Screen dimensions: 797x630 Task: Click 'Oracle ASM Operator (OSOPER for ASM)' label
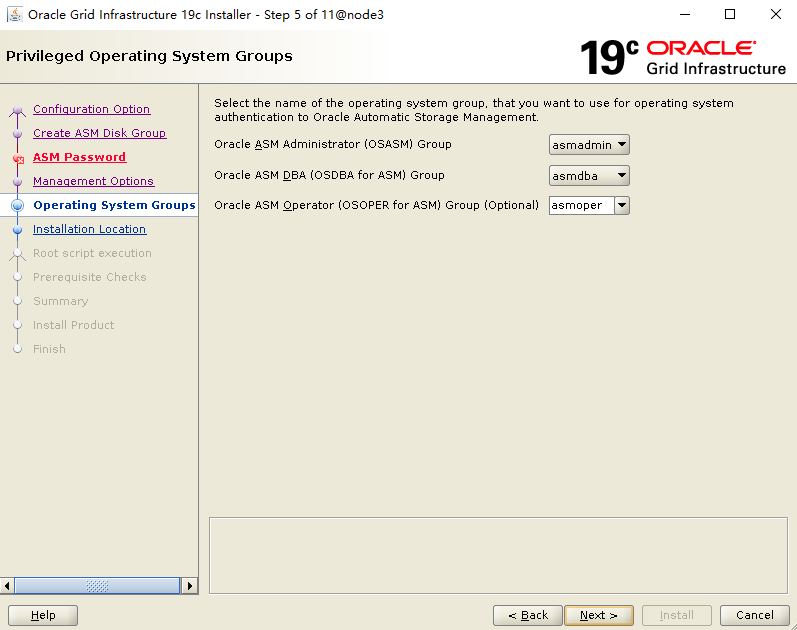click(x=377, y=205)
